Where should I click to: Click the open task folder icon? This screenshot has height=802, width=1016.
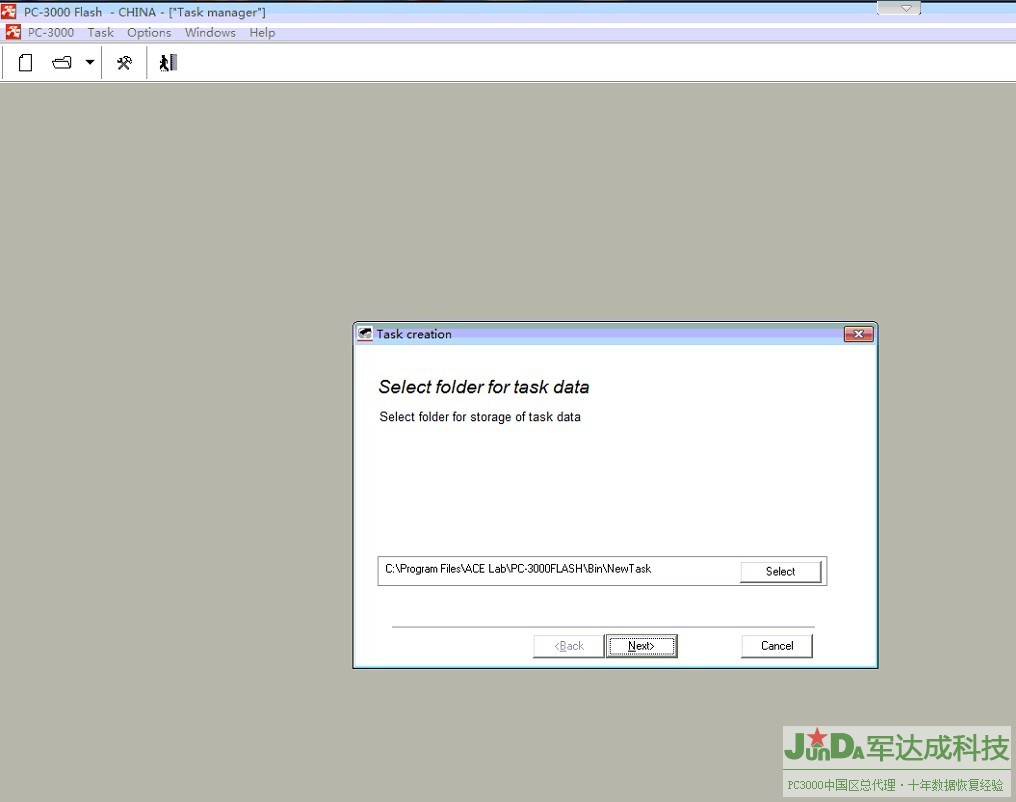click(x=62, y=63)
